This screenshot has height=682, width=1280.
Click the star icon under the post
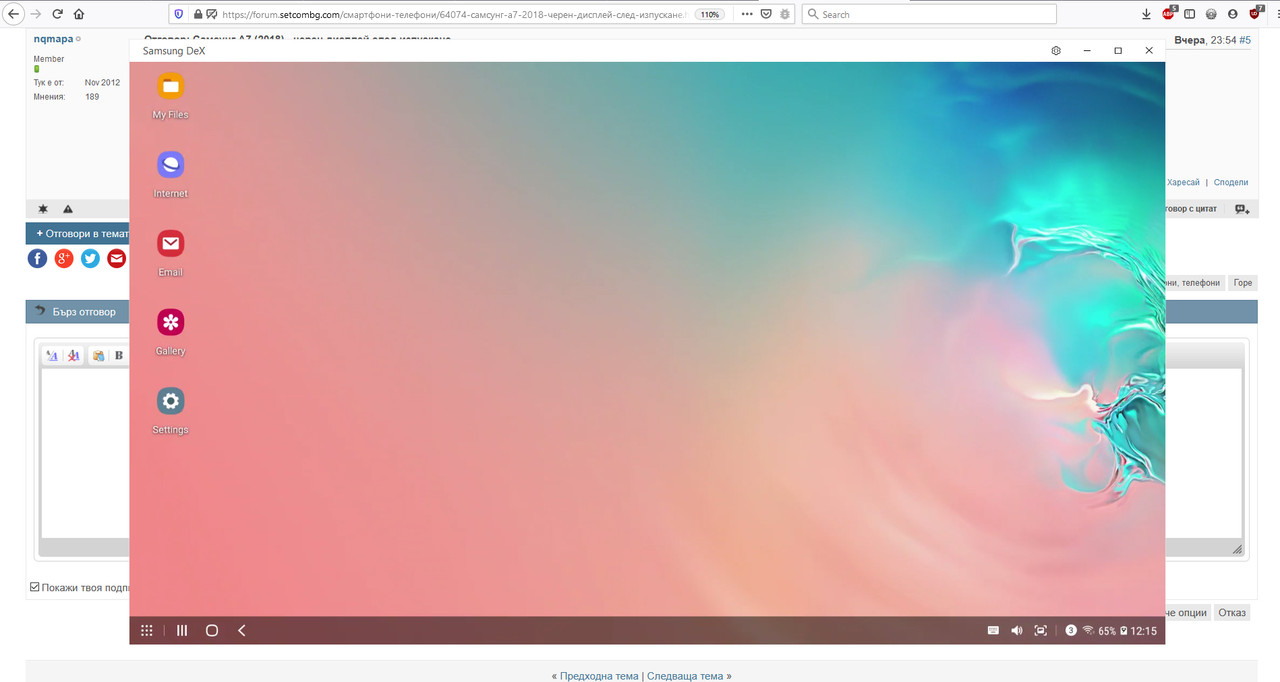coord(42,208)
